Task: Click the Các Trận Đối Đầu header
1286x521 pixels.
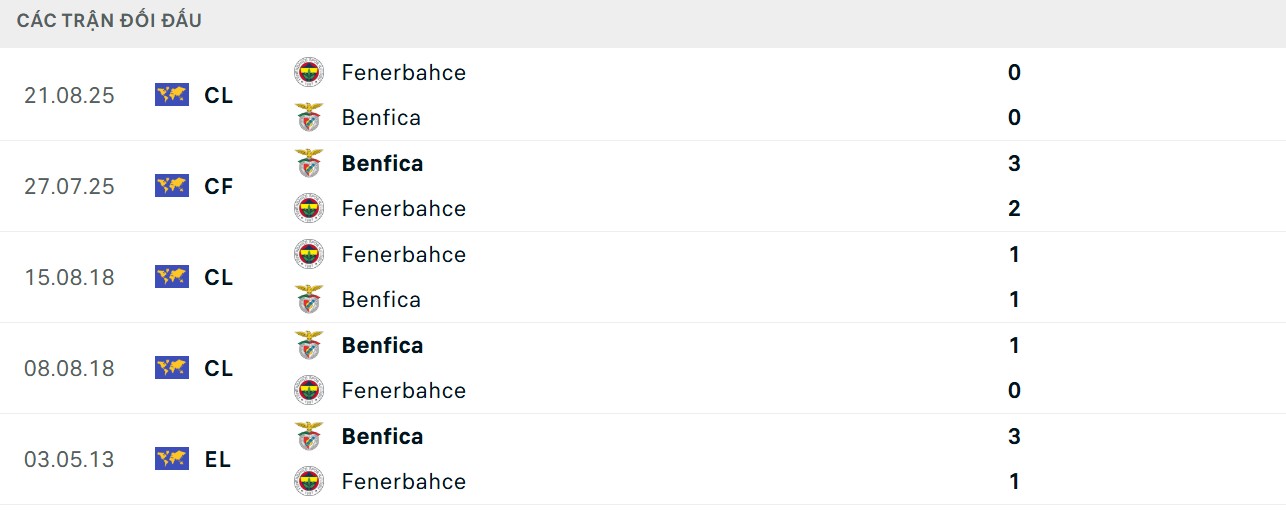Action: tap(109, 20)
